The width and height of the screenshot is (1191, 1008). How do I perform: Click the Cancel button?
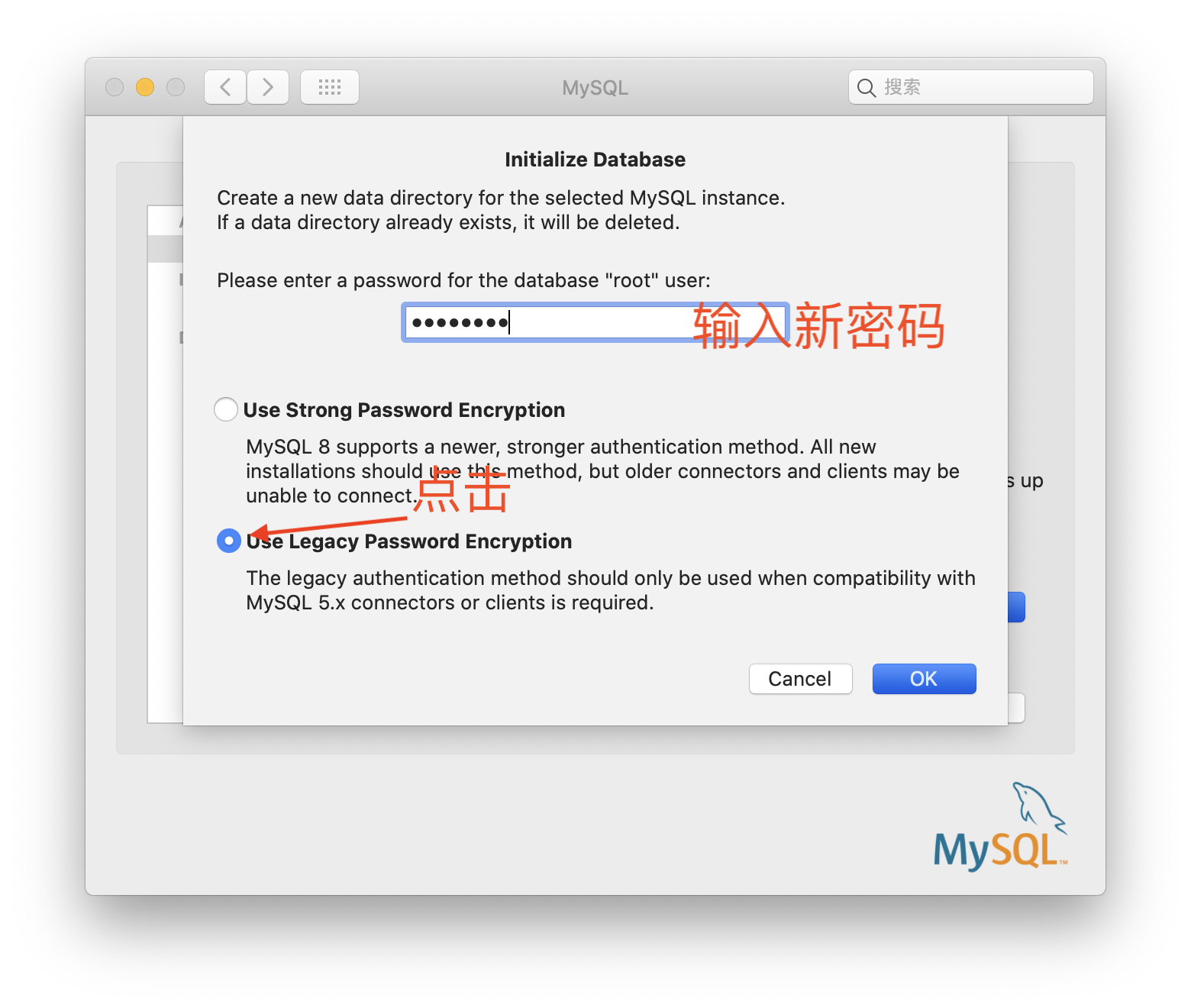[800, 679]
